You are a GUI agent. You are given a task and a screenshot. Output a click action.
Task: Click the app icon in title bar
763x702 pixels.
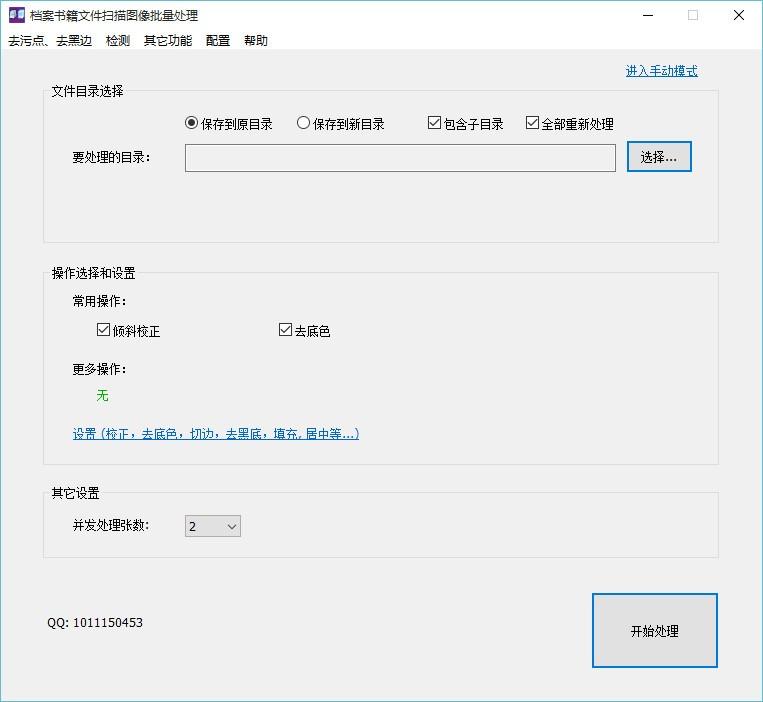click(x=16, y=15)
